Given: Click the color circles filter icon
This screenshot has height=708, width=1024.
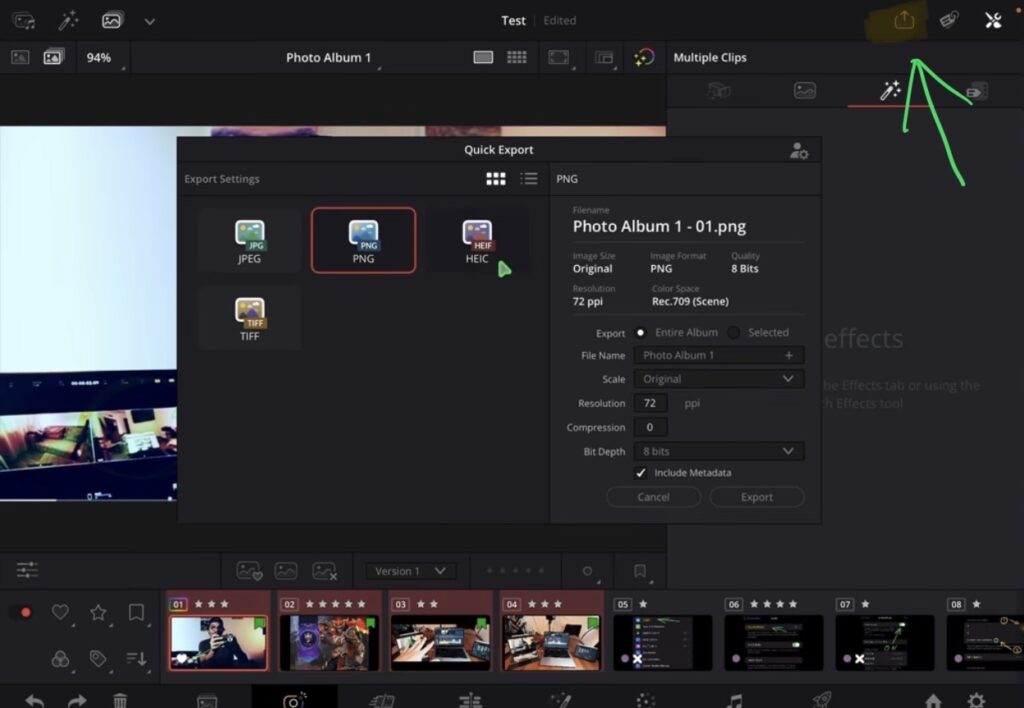Looking at the screenshot, I should pyautogui.click(x=60, y=658).
